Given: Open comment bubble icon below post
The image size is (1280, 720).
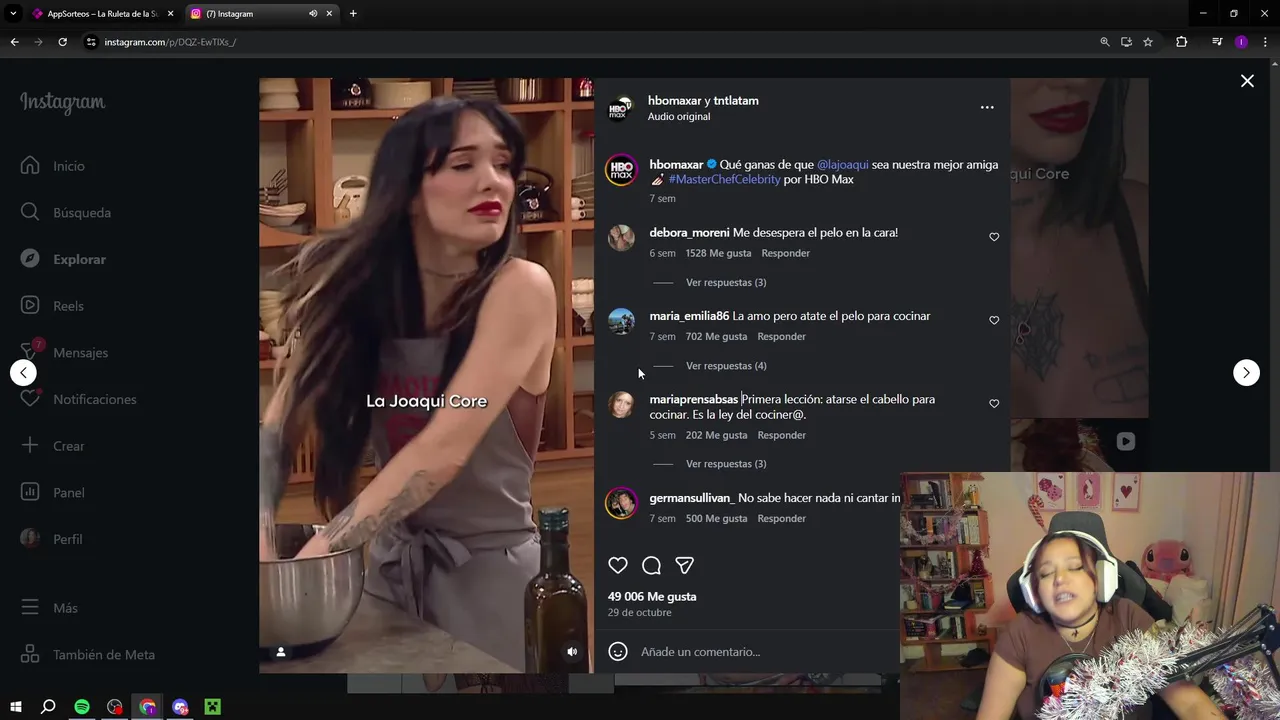Looking at the screenshot, I should pos(651,566).
